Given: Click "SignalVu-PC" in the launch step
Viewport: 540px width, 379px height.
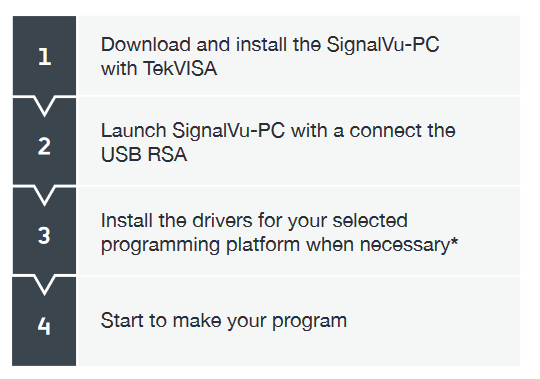Looking at the screenshot, I should click(x=228, y=131).
